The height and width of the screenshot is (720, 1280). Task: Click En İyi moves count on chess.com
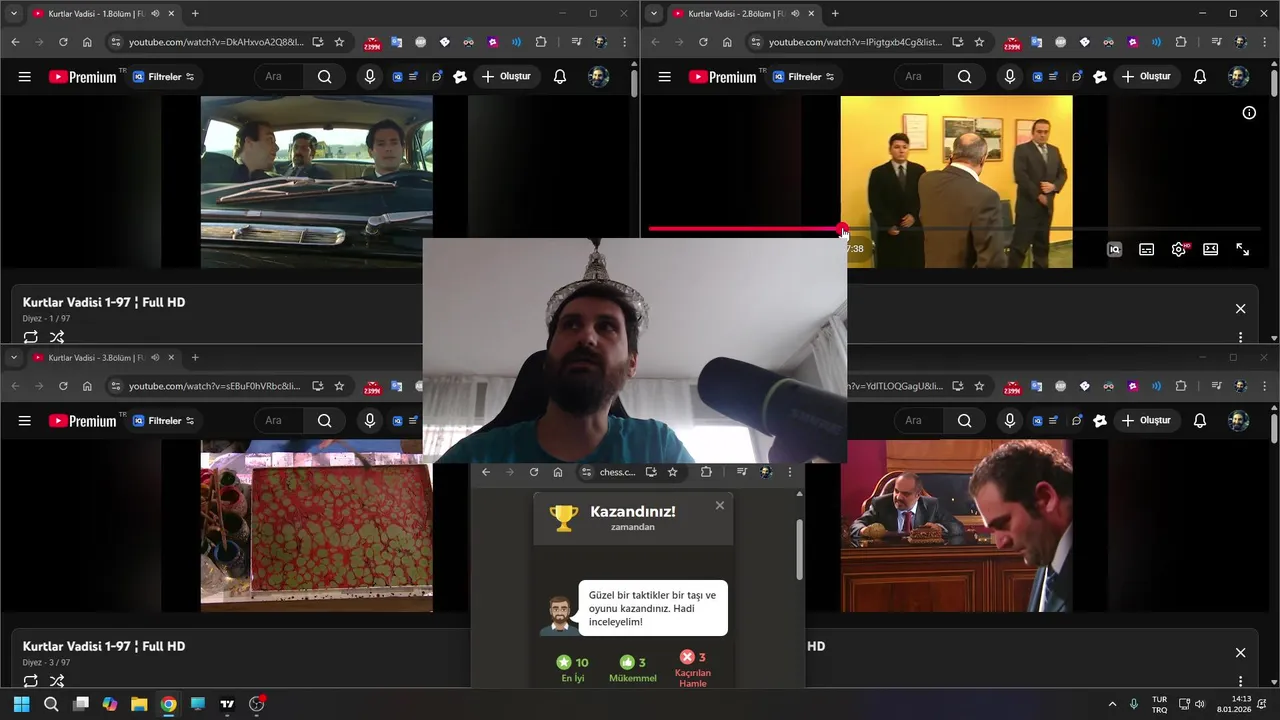pos(572,670)
